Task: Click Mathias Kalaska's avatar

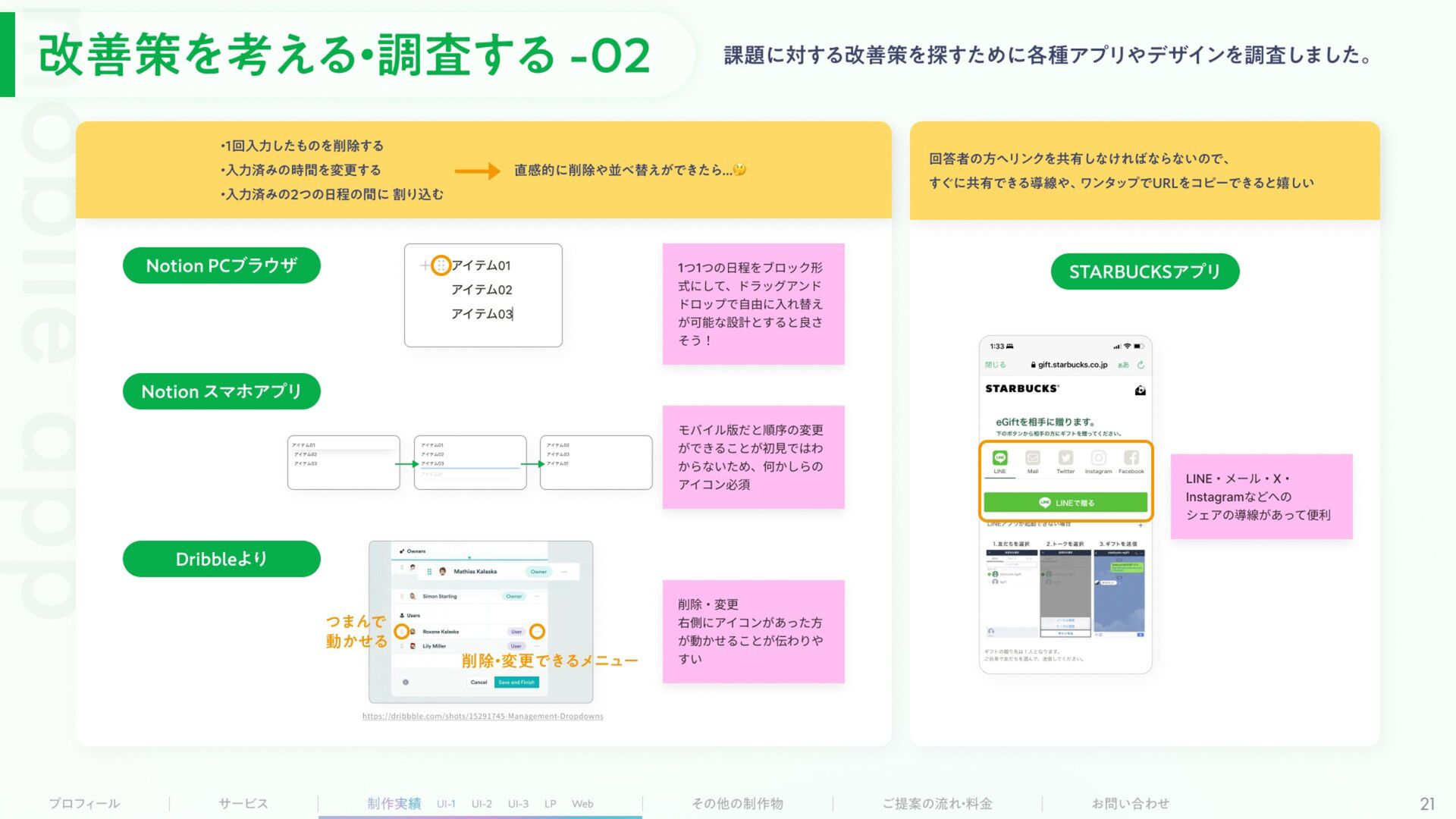Action: pyautogui.click(x=442, y=572)
